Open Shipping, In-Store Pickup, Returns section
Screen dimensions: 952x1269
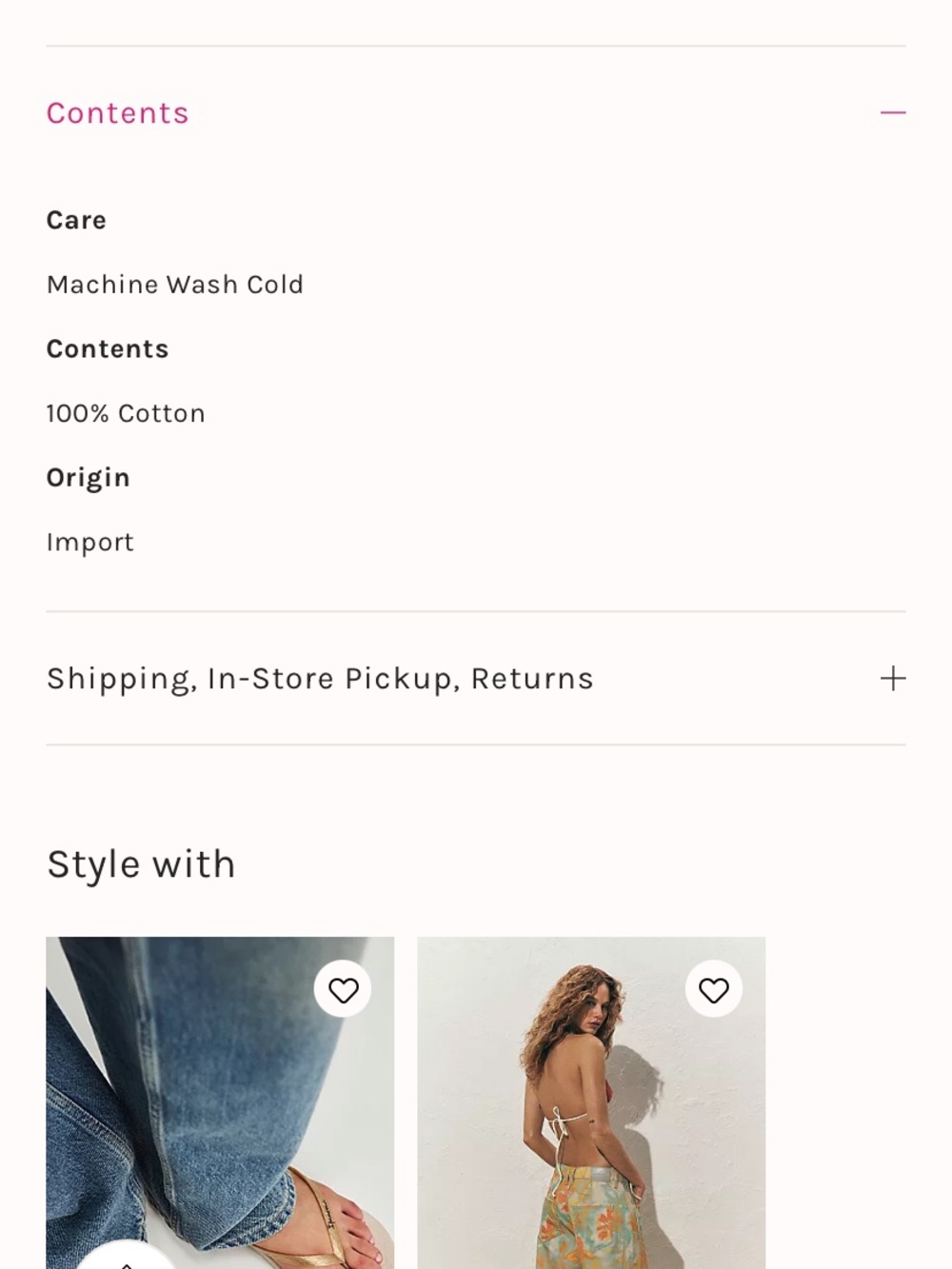[x=476, y=679]
